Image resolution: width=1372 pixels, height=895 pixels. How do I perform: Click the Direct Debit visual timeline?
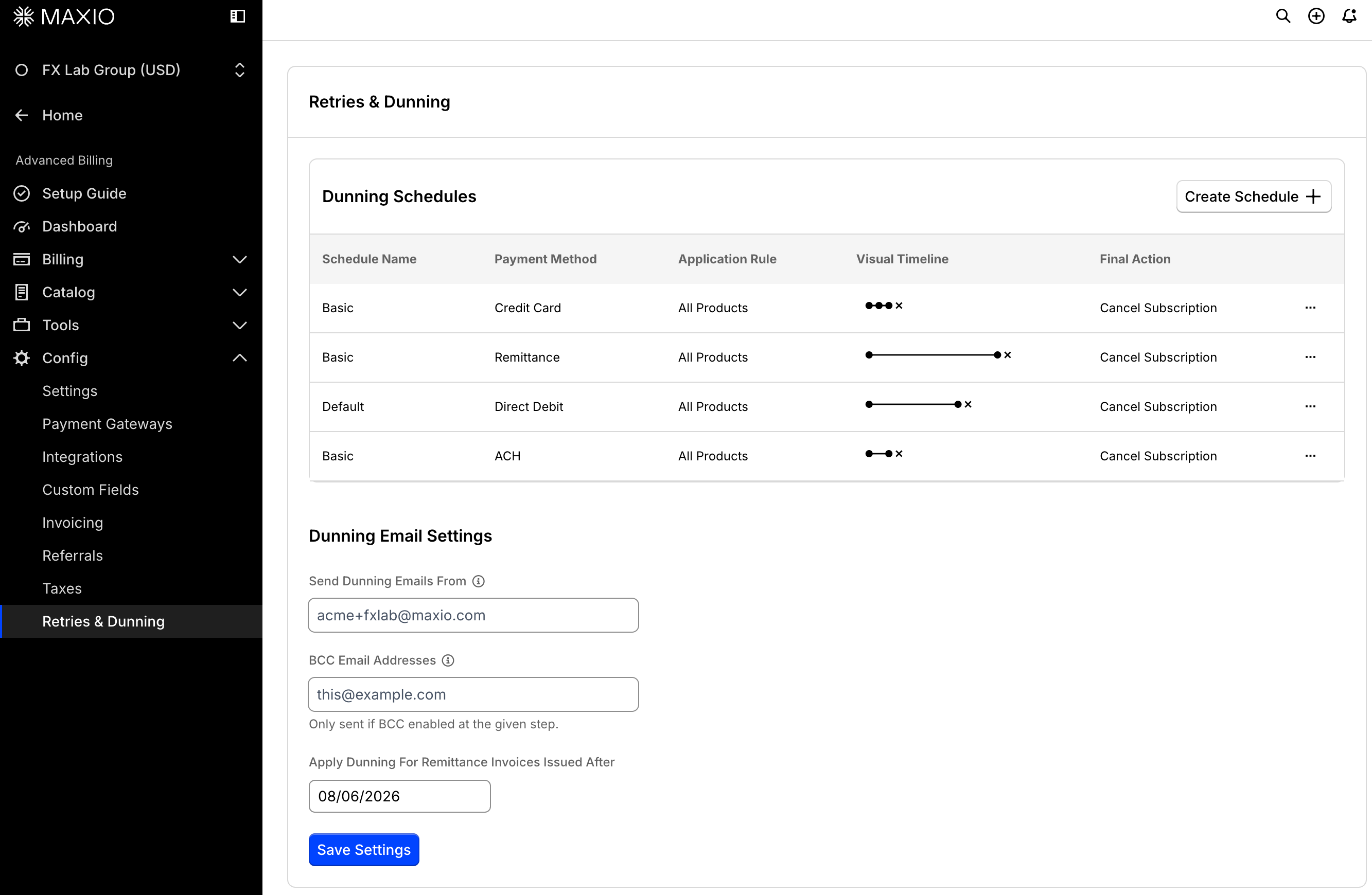[918, 405]
